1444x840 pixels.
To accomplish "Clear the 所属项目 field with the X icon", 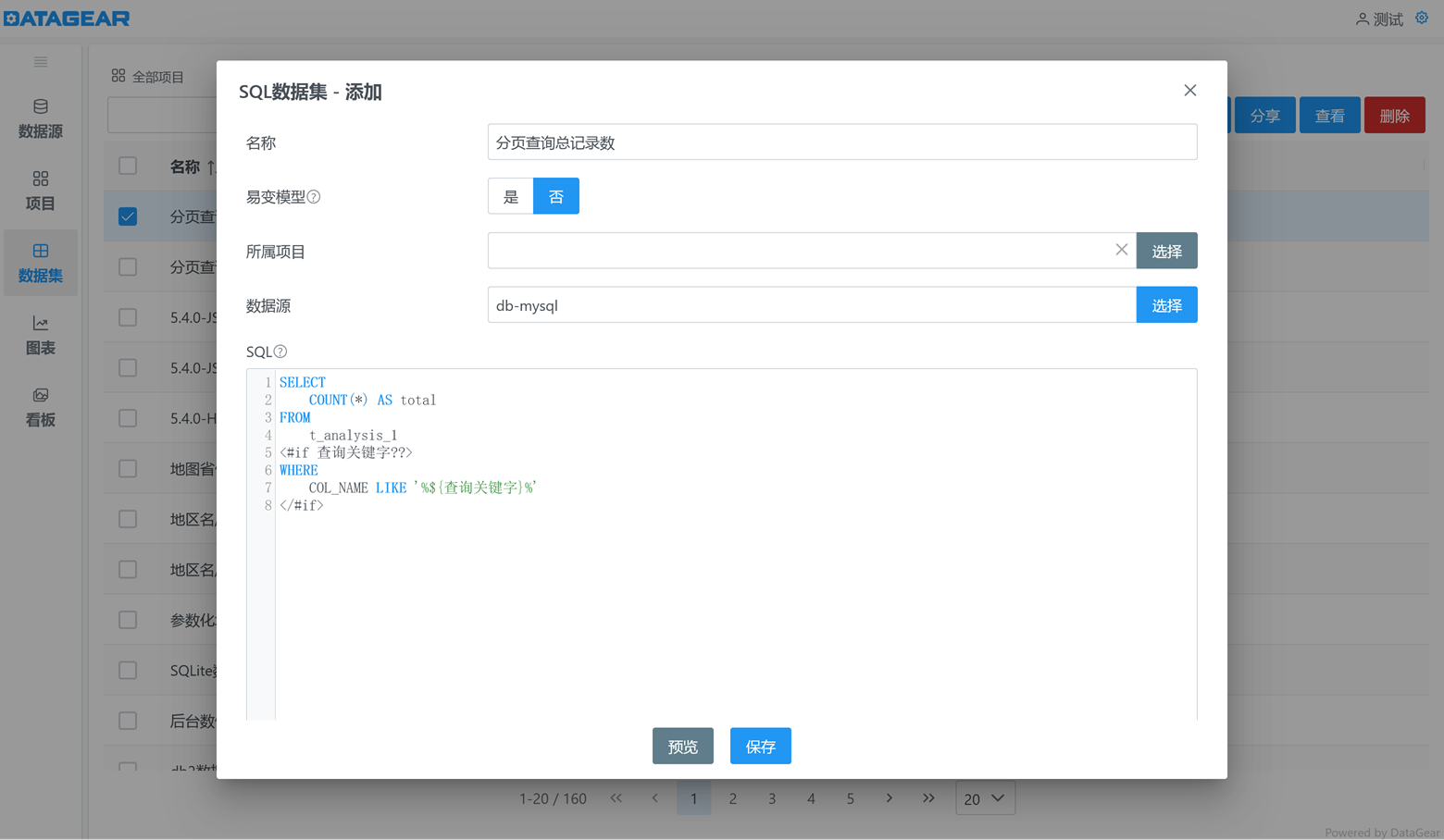I will click(x=1121, y=250).
